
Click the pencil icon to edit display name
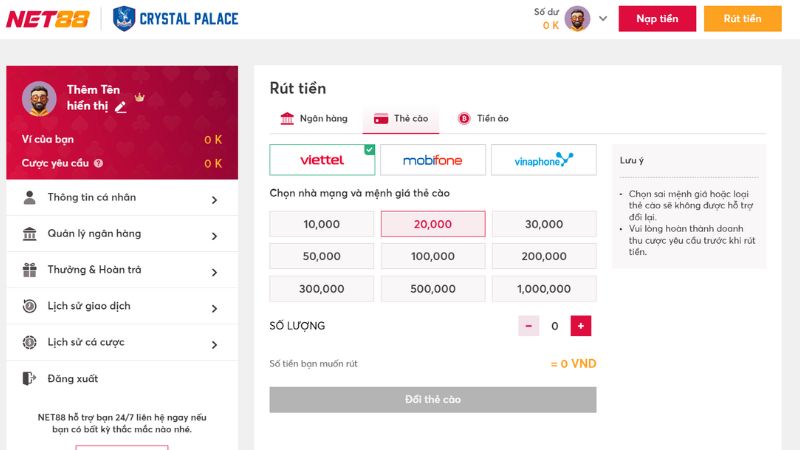[121, 106]
